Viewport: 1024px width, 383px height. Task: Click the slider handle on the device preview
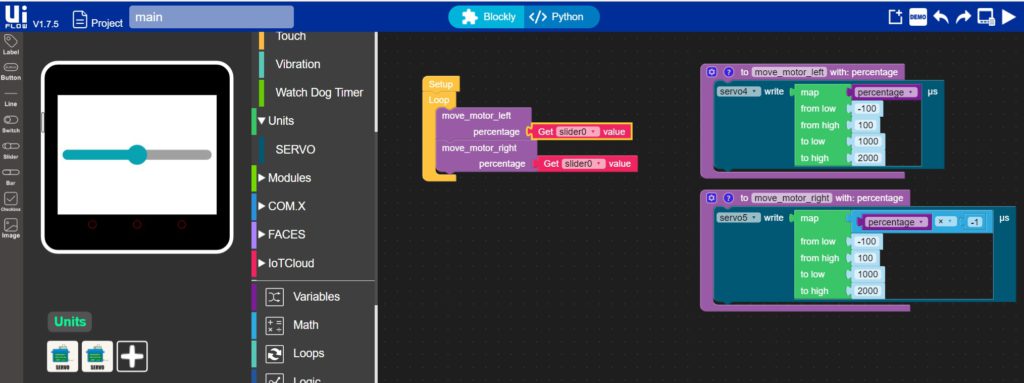tap(137, 155)
